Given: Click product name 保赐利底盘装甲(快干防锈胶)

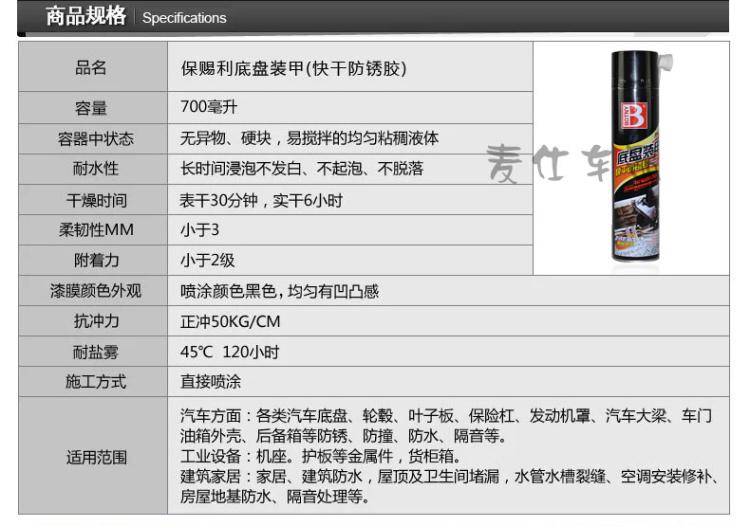Looking at the screenshot, I should [x=294, y=69].
